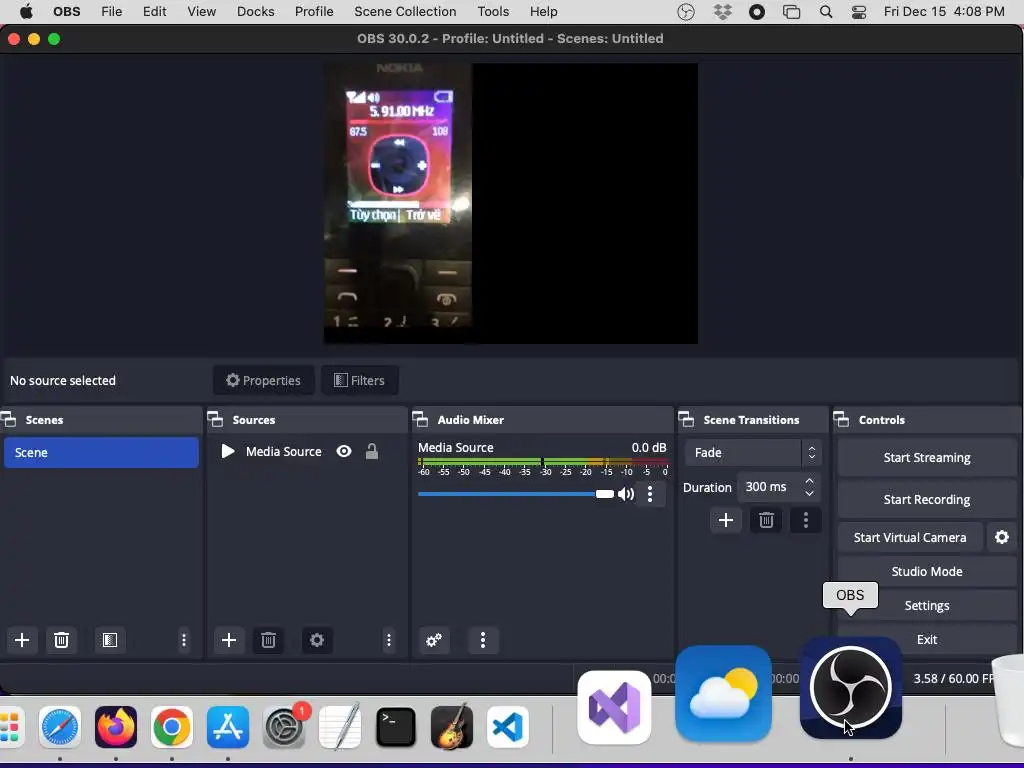The width and height of the screenshot is (1024, 768).
Task: Open transition properties three-dot menu
Action: [805, 520]
